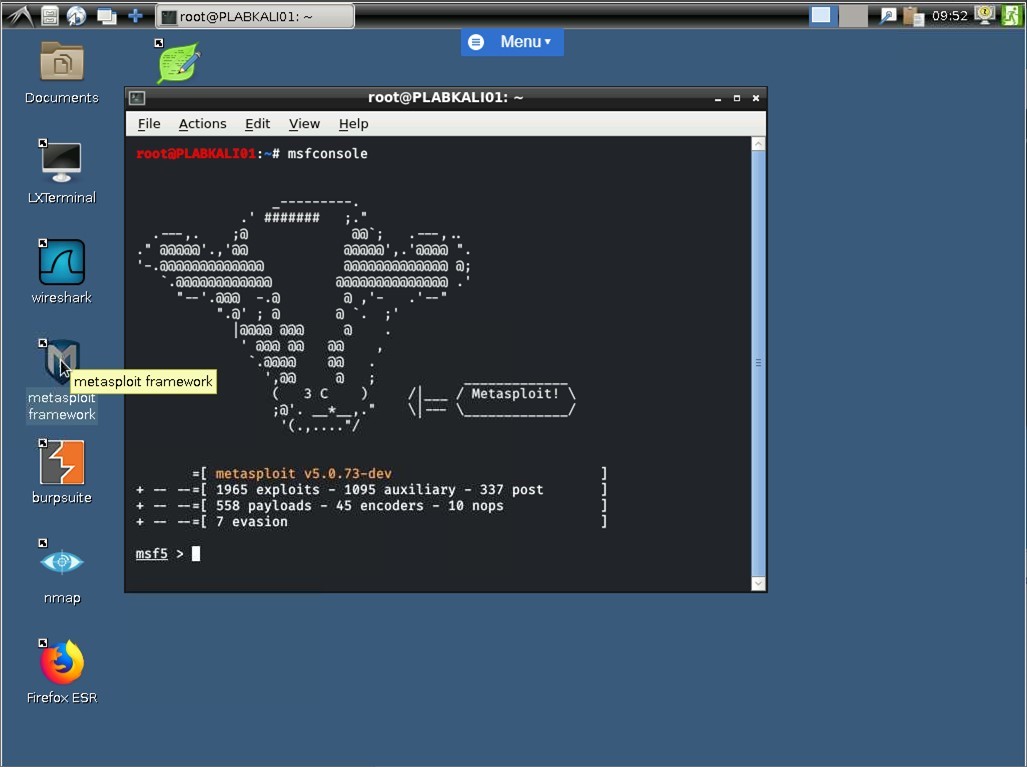Open the Documents folder icon
This screenshot has height=767, width=1027.
pos(61,63)
